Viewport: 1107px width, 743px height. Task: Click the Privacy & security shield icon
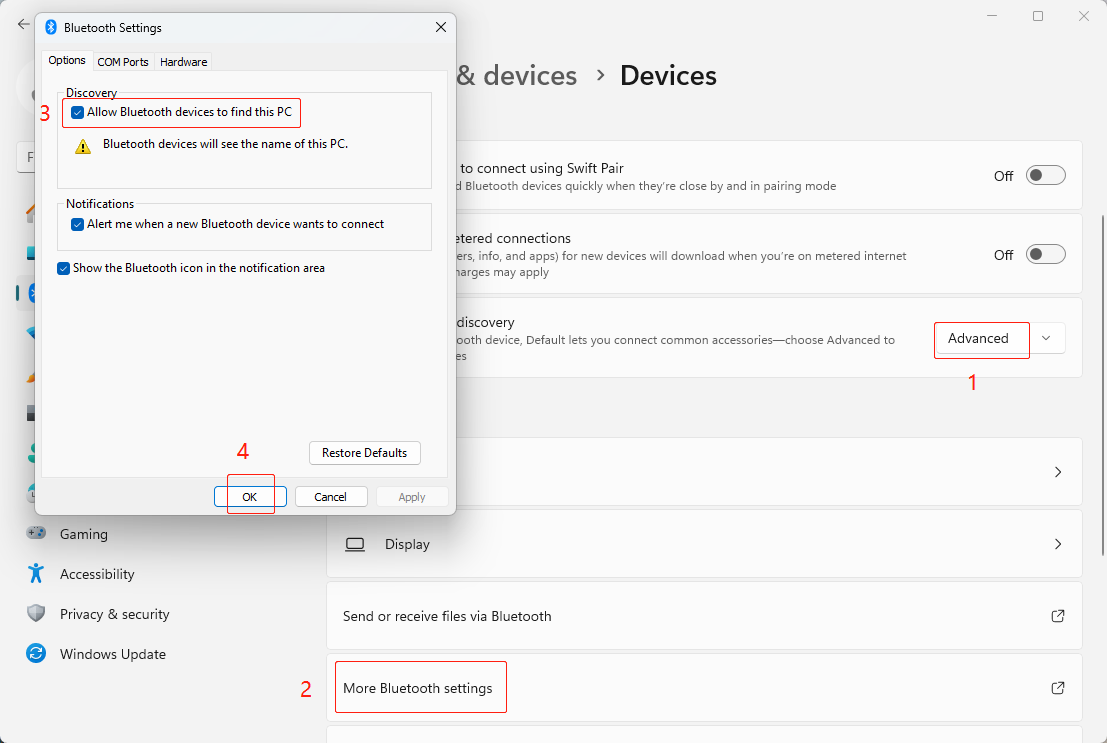(36, 613)
